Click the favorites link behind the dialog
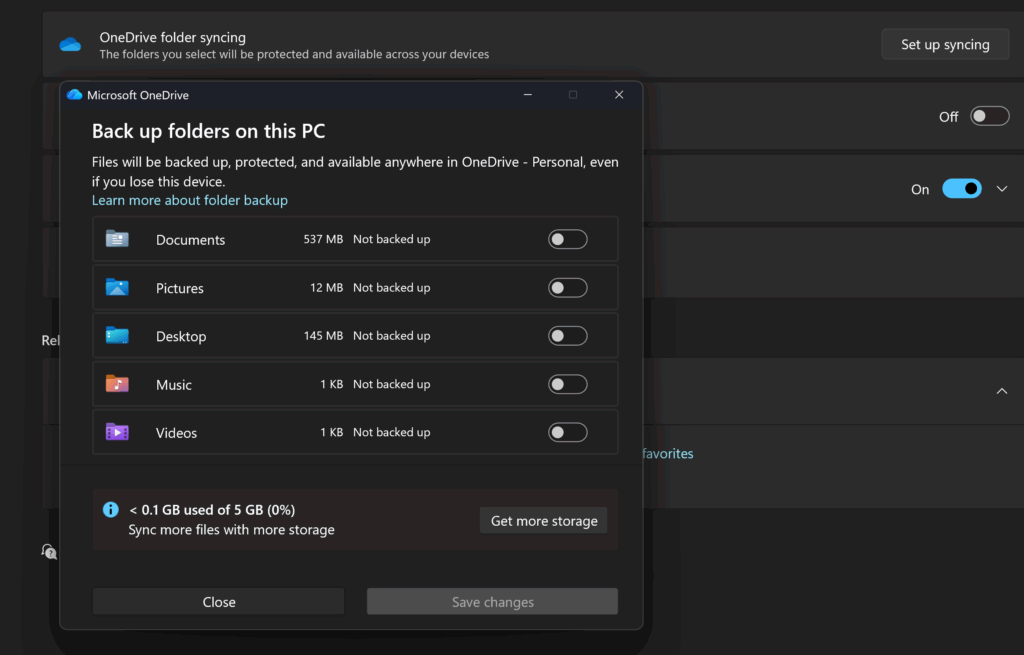 pos(667,453)
